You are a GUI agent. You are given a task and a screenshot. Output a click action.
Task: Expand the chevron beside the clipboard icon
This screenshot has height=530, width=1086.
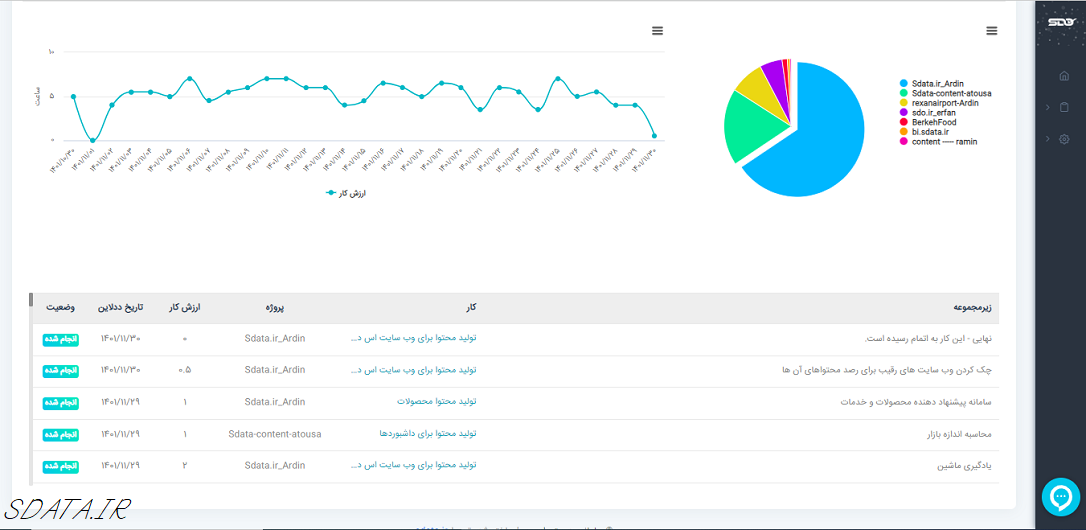point(1046,107)
